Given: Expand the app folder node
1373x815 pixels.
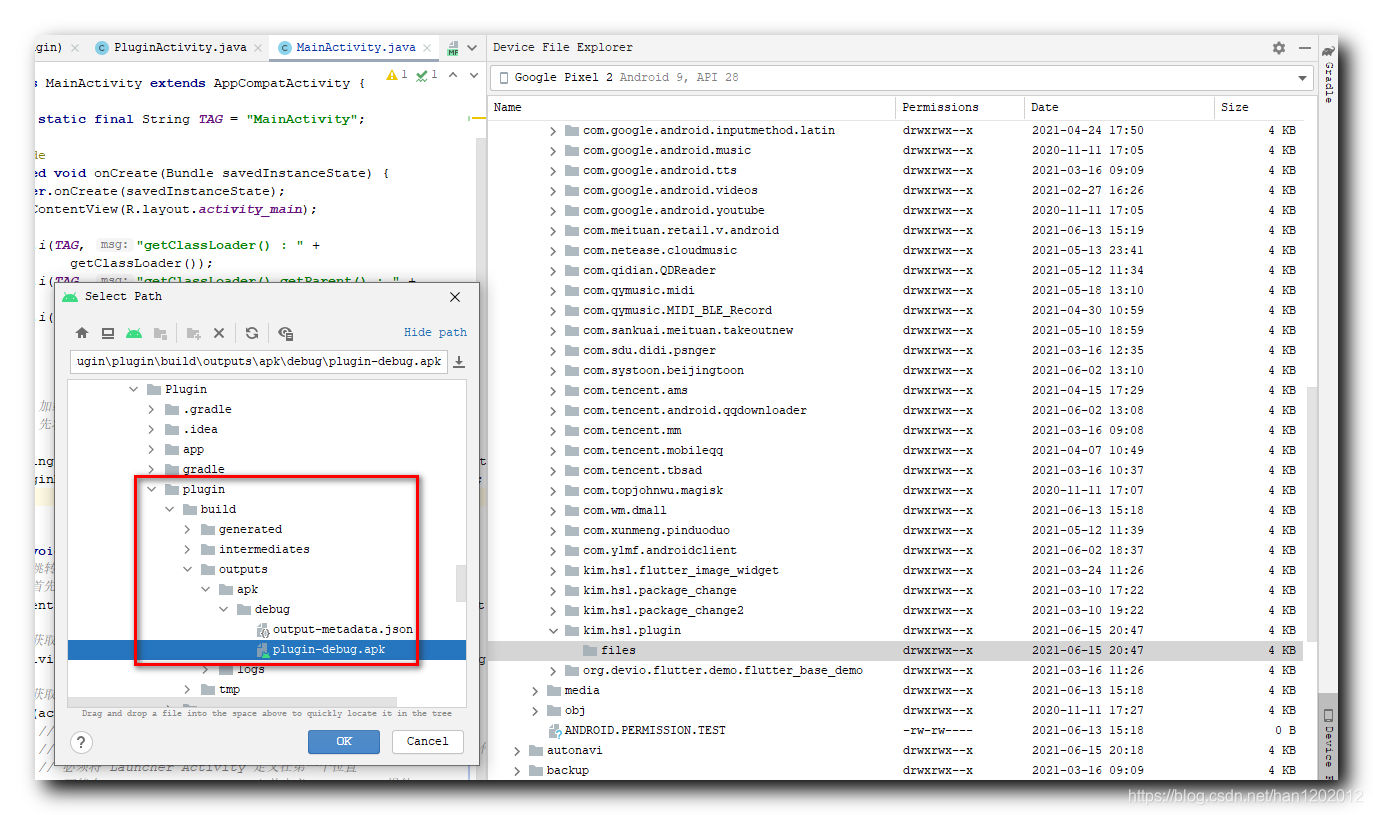Looking at the screenshot, I should pyautogui.click(x=152, y=449).
